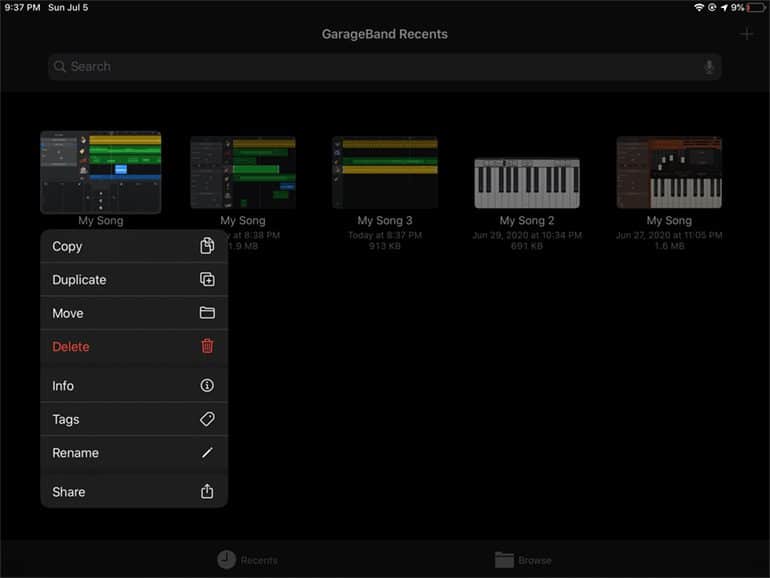Open the My Song 3 project thumbnail

point(385,172)
